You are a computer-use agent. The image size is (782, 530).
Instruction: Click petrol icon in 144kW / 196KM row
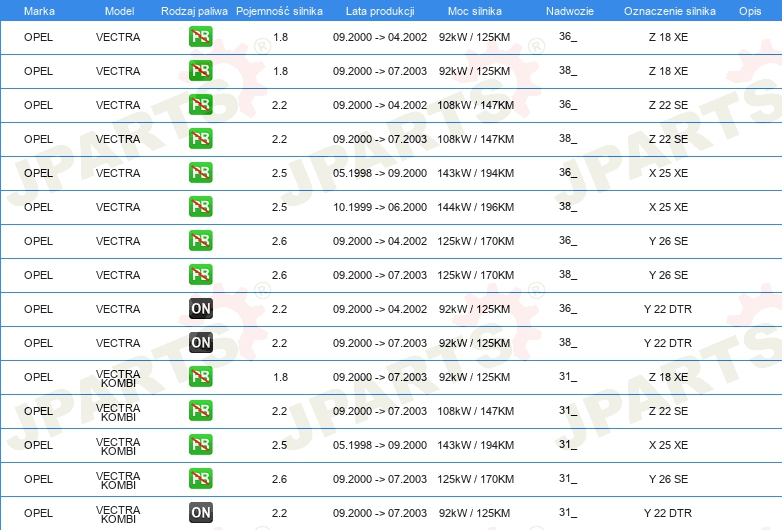tap(200, 206)
